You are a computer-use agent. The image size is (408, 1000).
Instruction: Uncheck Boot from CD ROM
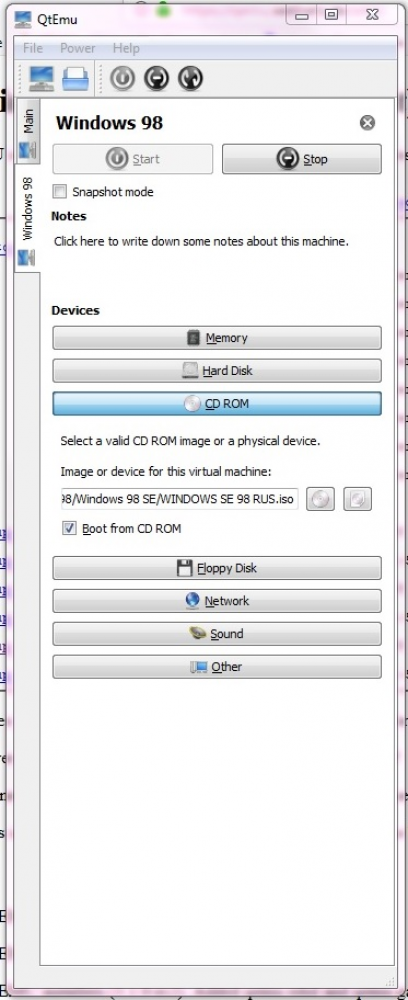(x=69, y=529)
